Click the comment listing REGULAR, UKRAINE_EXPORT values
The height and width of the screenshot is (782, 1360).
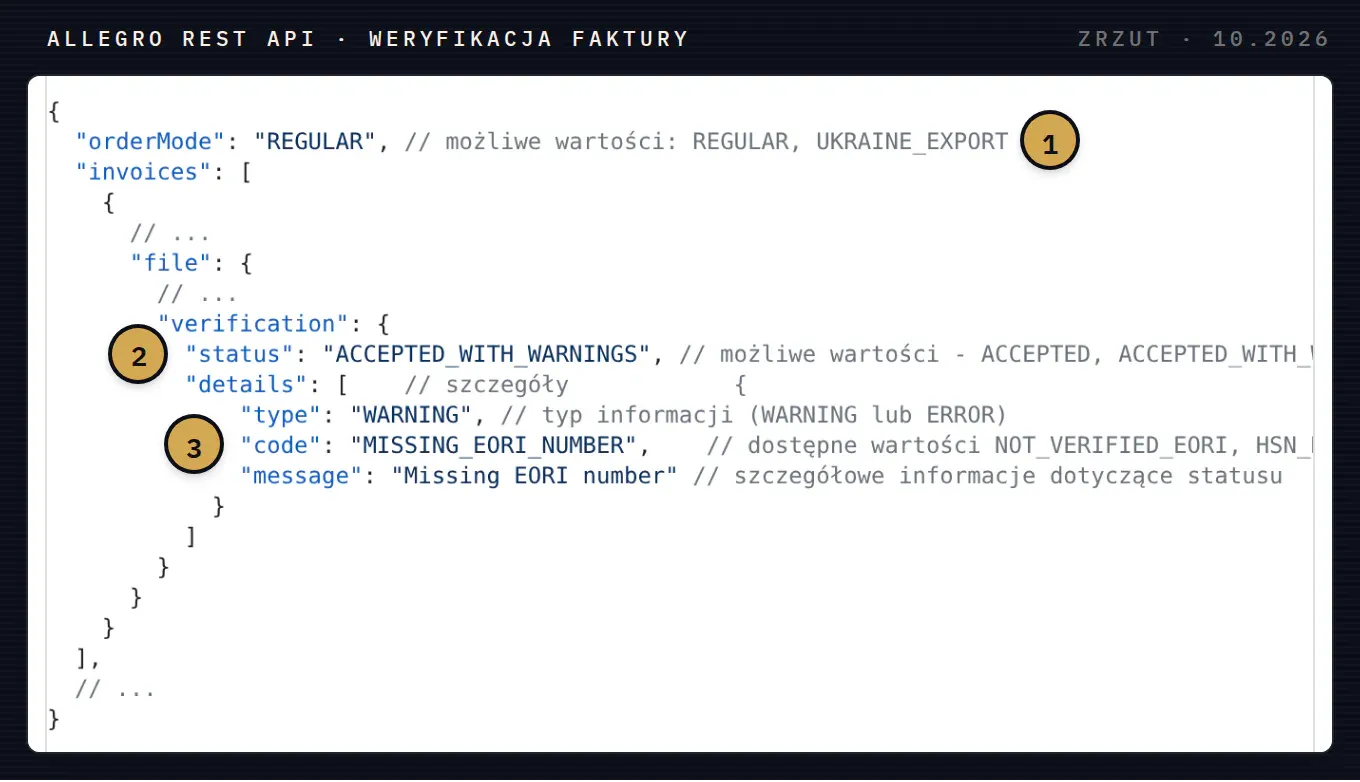point(706,141)
